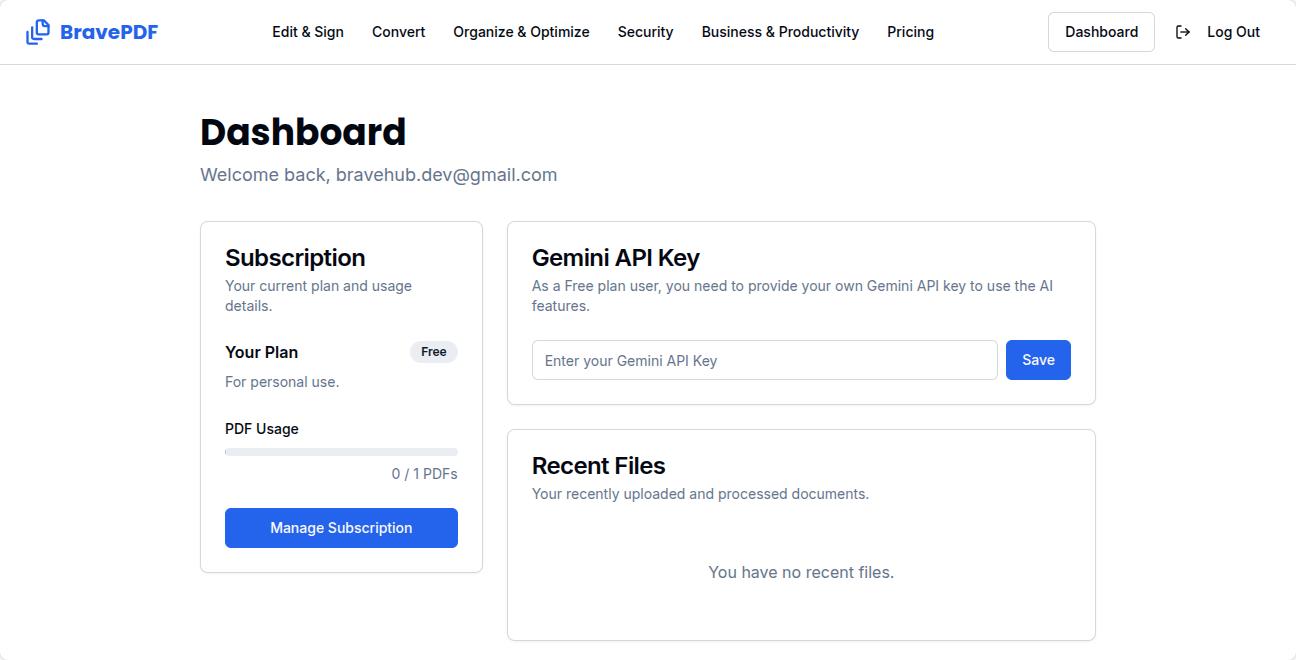Click the Log Out text

click(x=1233, y=32)
